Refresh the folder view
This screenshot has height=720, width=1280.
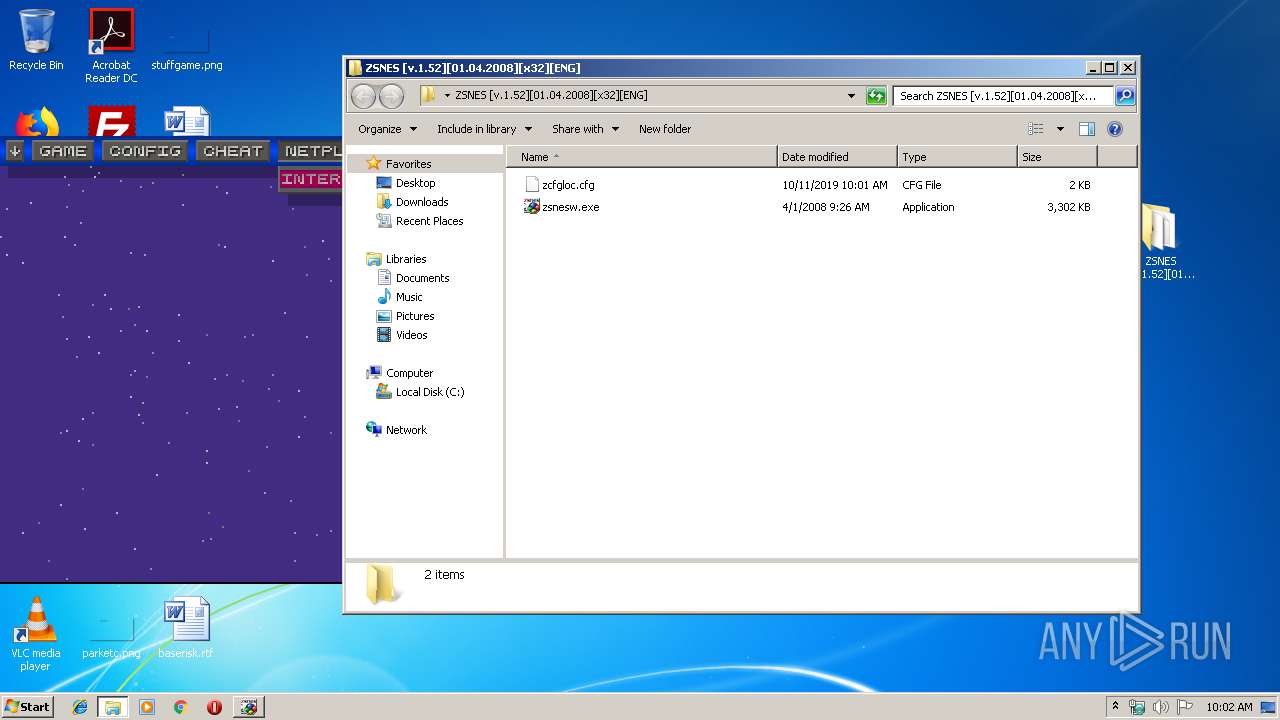pos(876,96)
